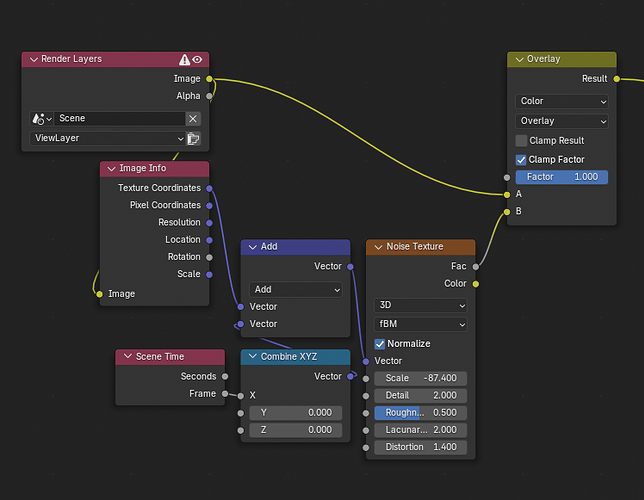Viewport: 644px width, 500px height.
Task: Click the Rotation output socket
Action: point(209,258)
